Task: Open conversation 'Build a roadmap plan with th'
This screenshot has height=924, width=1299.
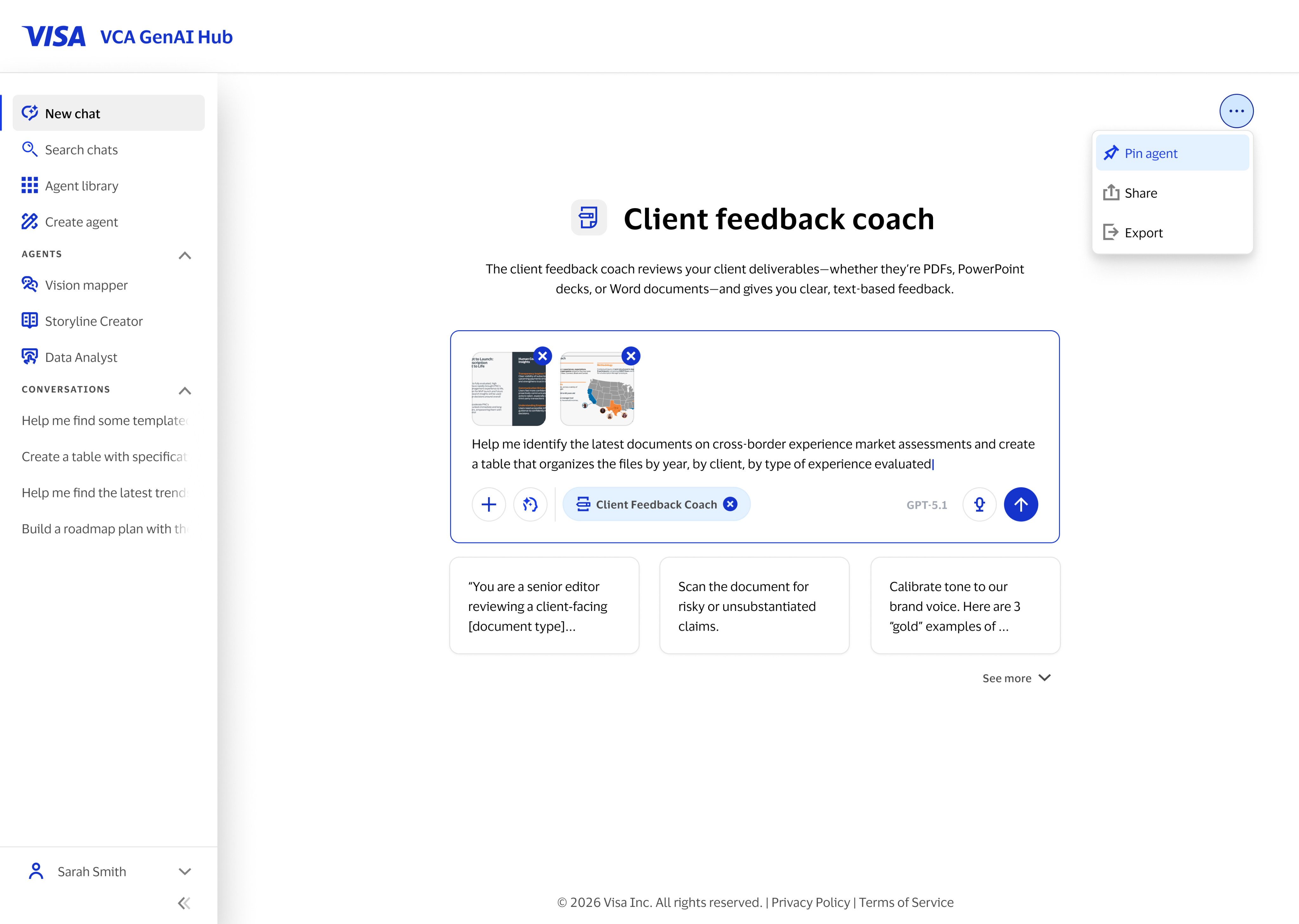Action: tap(105, 528)
